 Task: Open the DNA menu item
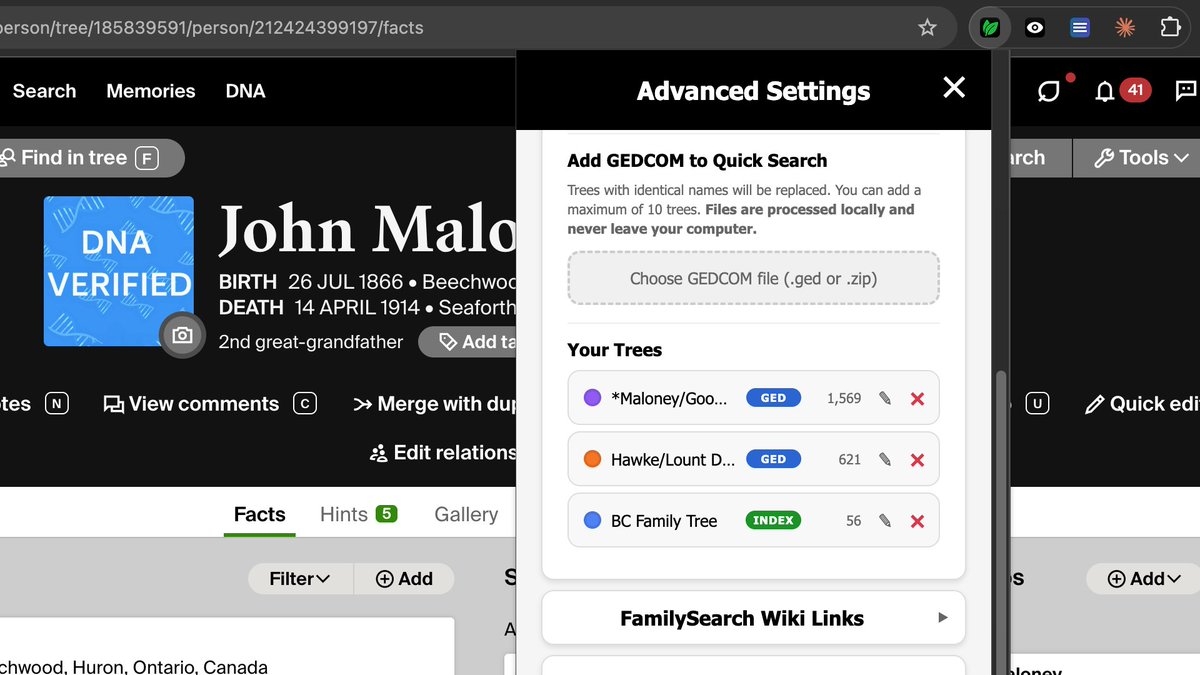tap(245, 91)
